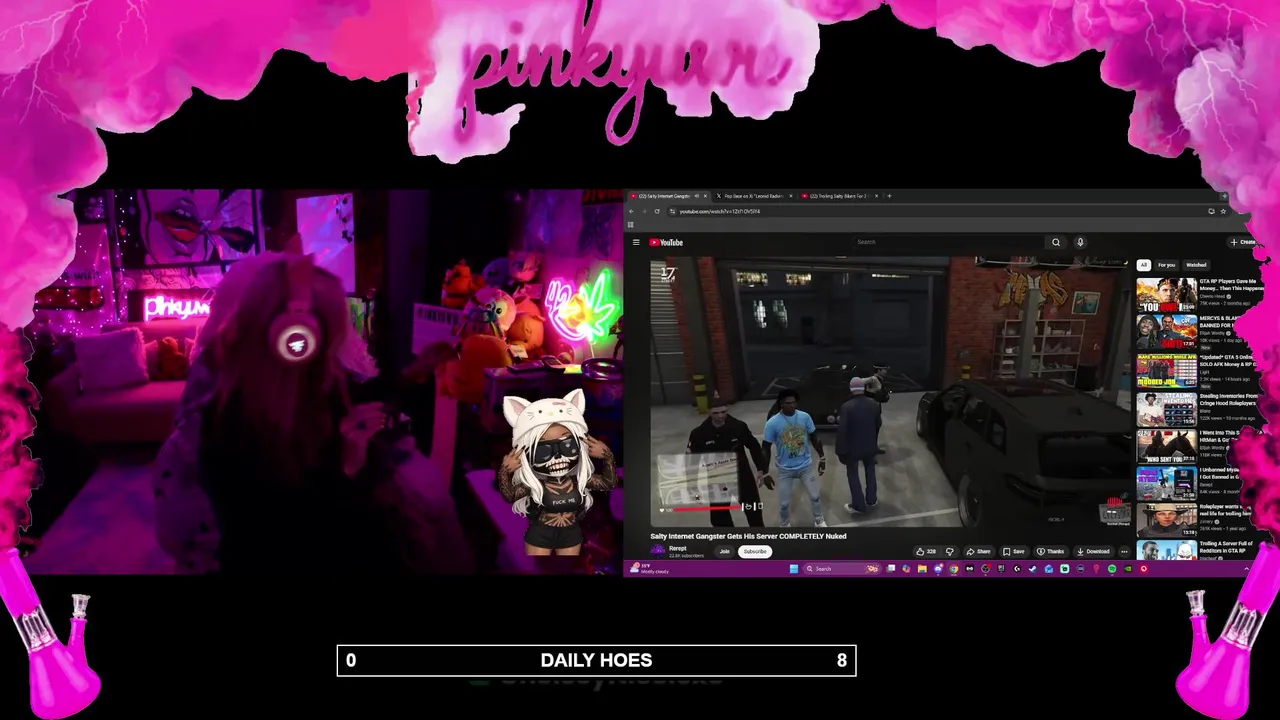Open File Explorer folder icon in taskbar
1280x720 pixels.
[922, 569]
